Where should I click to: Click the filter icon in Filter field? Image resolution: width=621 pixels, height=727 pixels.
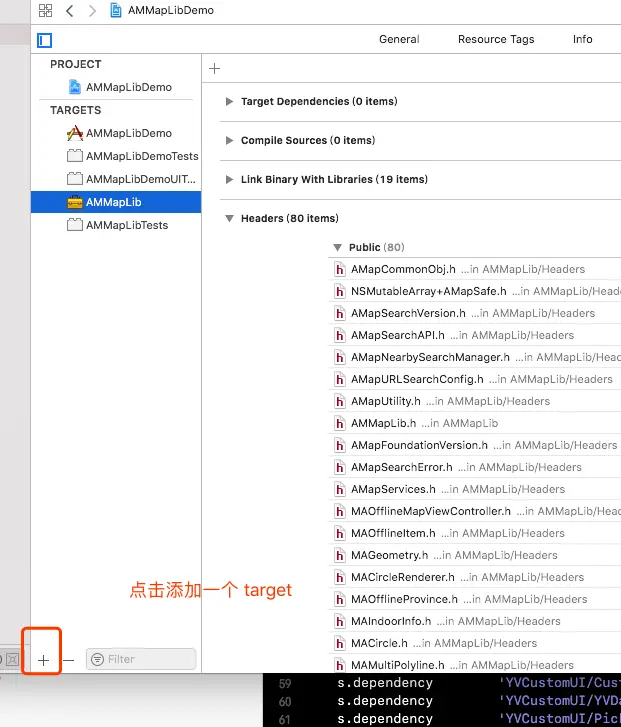tap(97, 659)
